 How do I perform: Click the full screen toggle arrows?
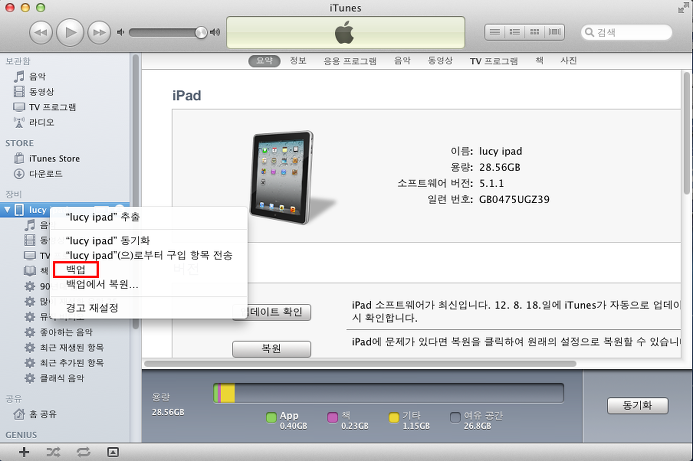683,8
